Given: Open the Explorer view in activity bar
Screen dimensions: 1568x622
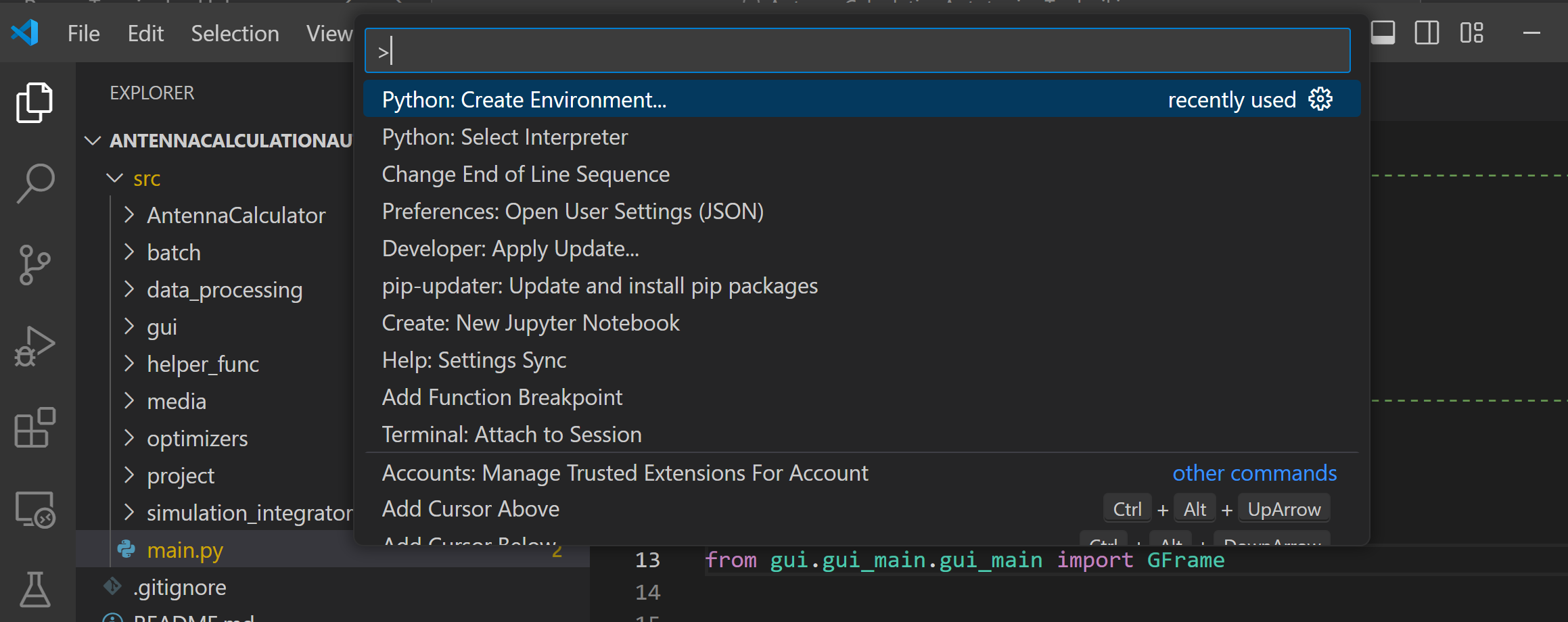Looking at the screenshot, I should click(34, 103).
